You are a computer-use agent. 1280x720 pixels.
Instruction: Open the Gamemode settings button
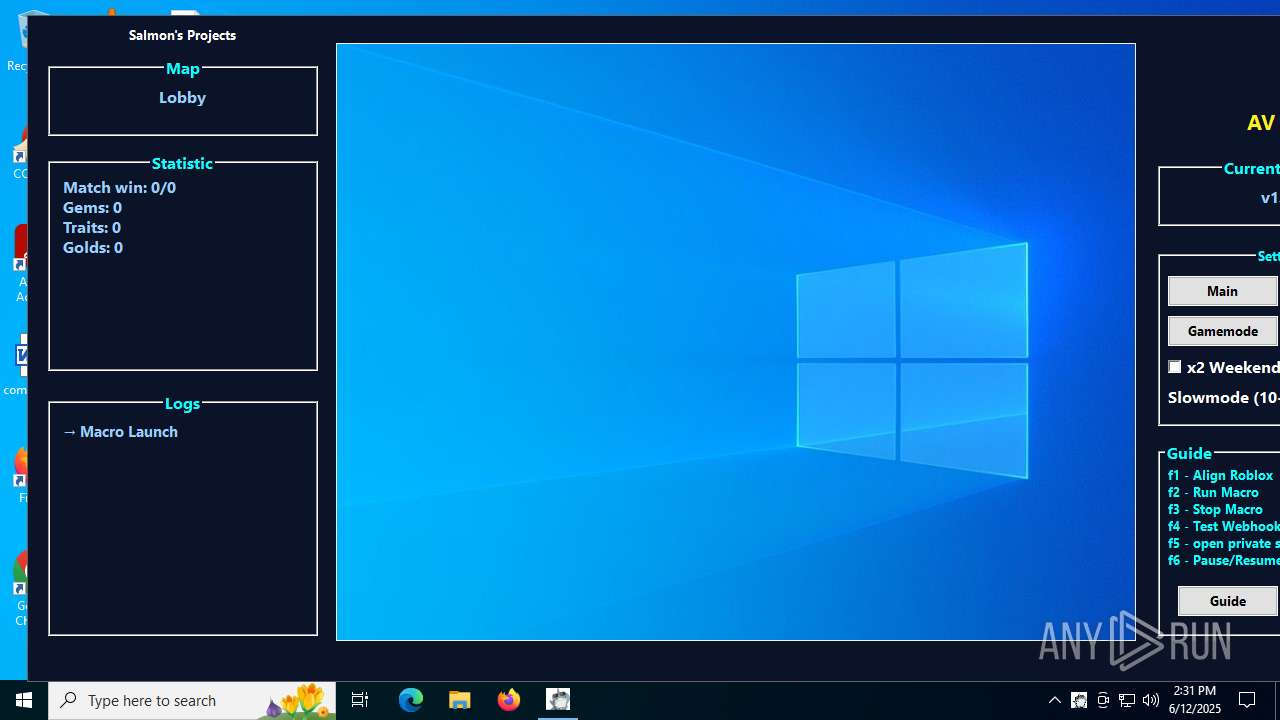coord(1223,331)
